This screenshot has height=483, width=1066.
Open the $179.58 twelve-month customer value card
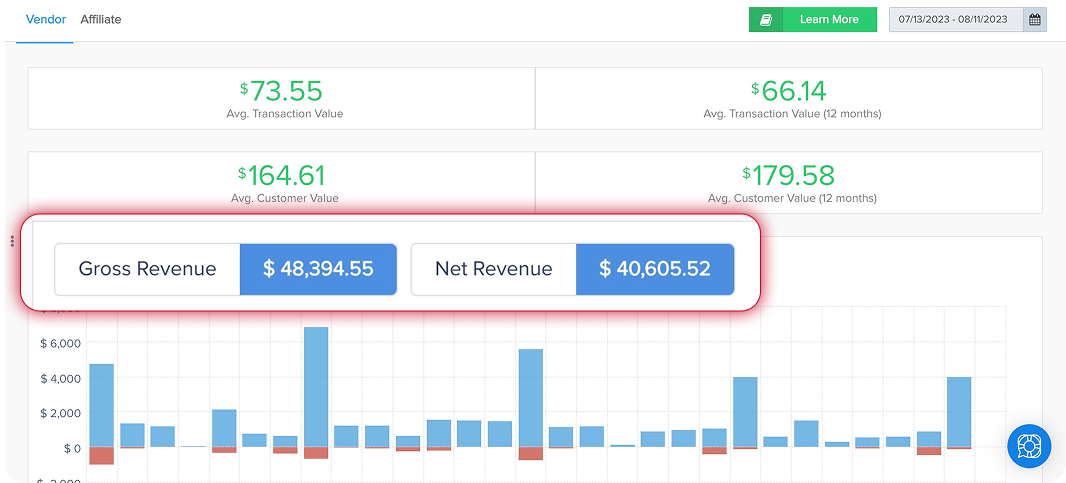coord(789,181)
